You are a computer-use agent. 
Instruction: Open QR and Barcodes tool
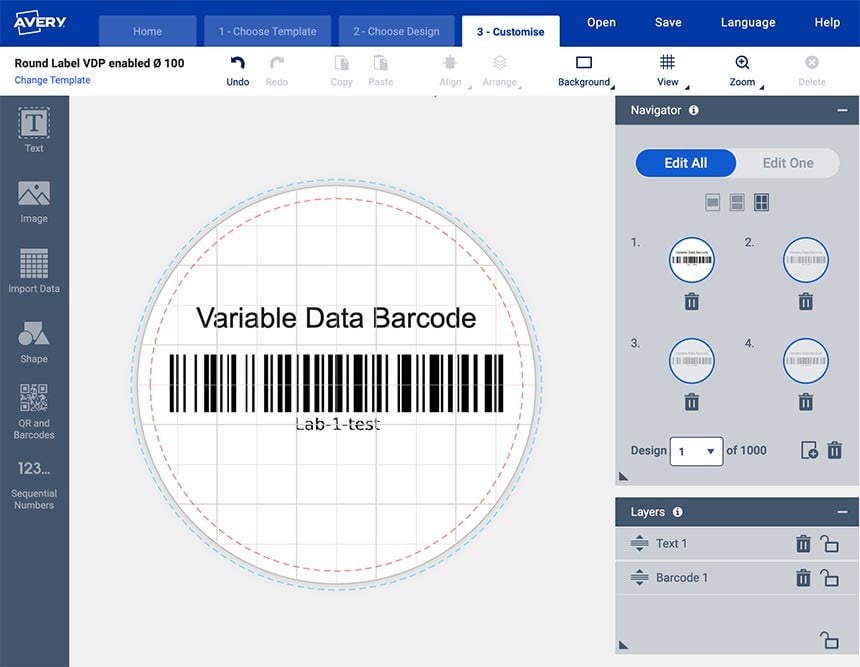click(34, 411)
